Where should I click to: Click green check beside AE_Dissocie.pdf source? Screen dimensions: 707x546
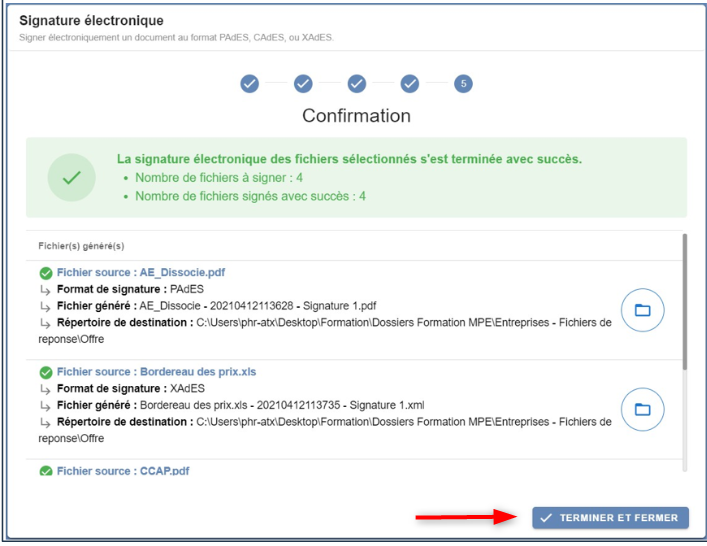pyautogui.click(x=45, y=273)
